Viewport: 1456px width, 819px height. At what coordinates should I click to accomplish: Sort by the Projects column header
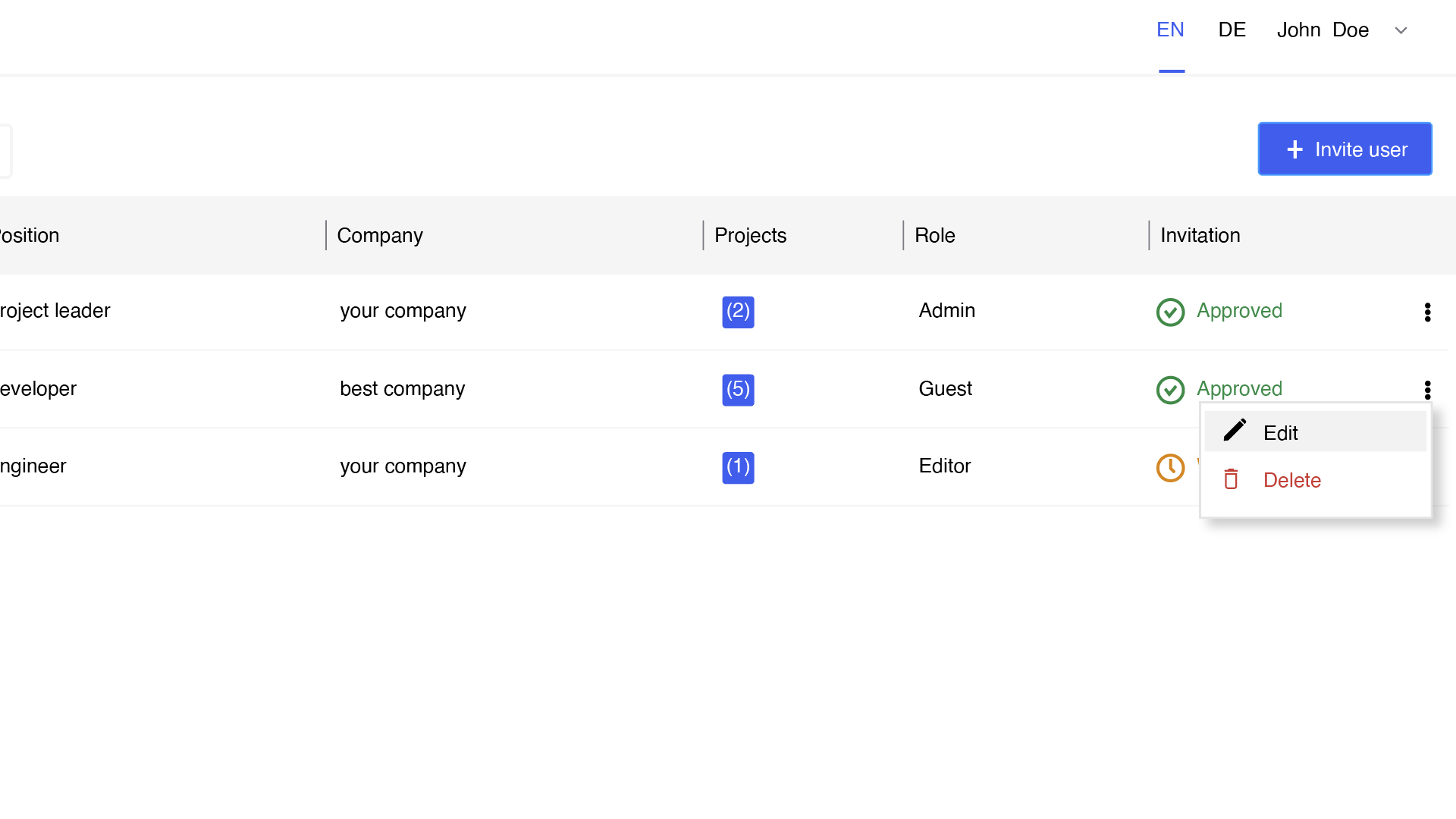(750, 235)
